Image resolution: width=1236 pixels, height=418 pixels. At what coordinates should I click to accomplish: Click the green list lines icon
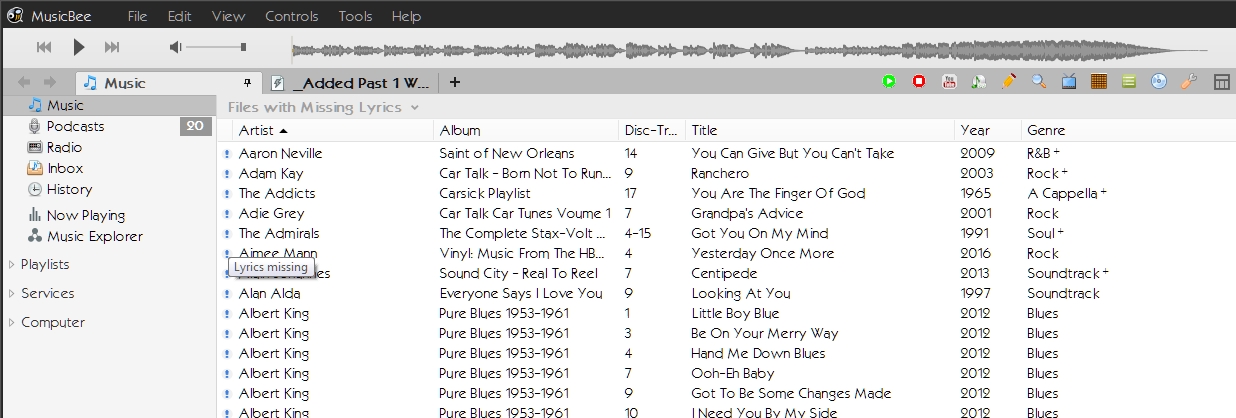pos(1129,82)
